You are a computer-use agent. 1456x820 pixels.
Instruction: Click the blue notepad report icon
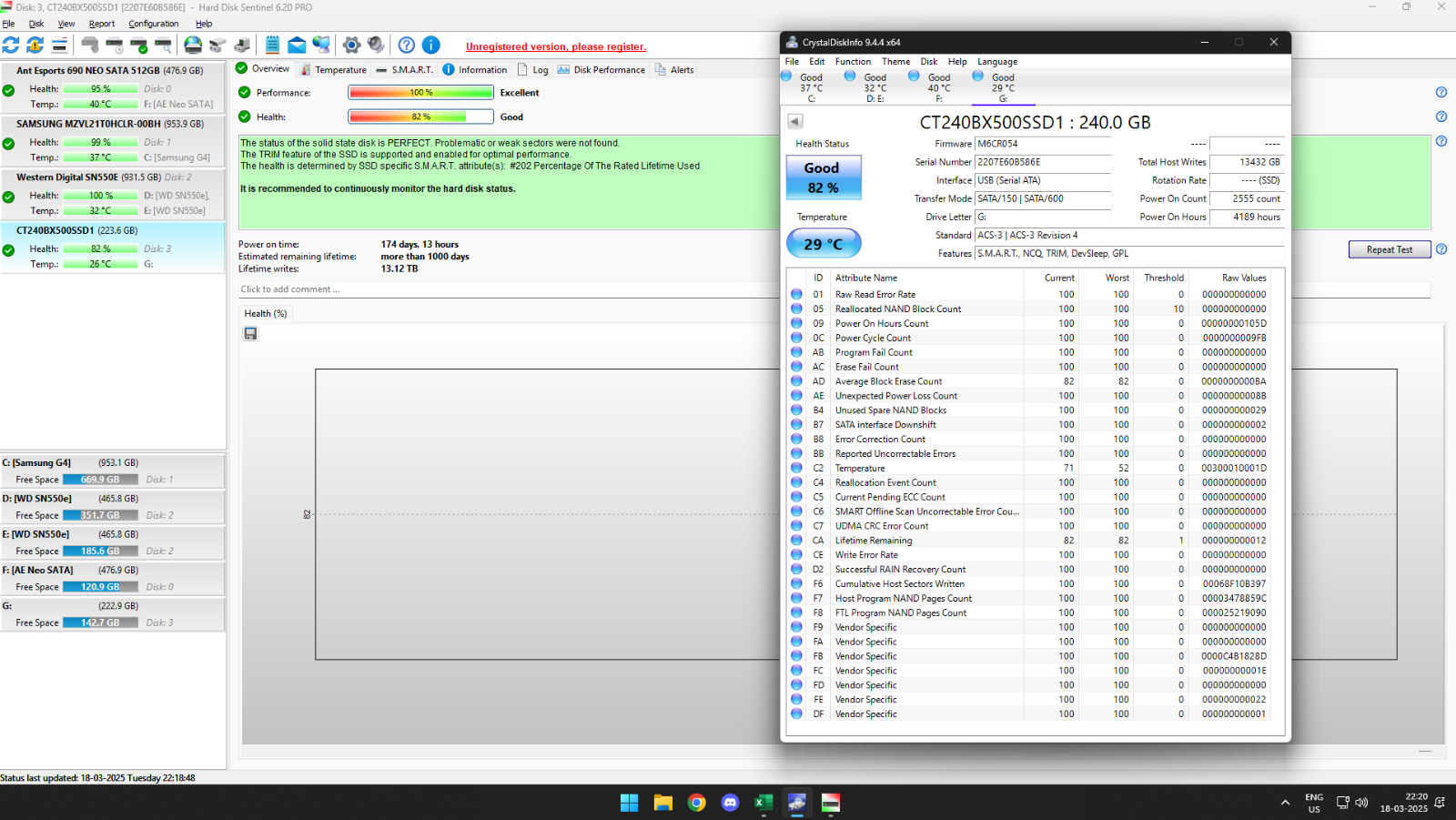tap(272, 45)
